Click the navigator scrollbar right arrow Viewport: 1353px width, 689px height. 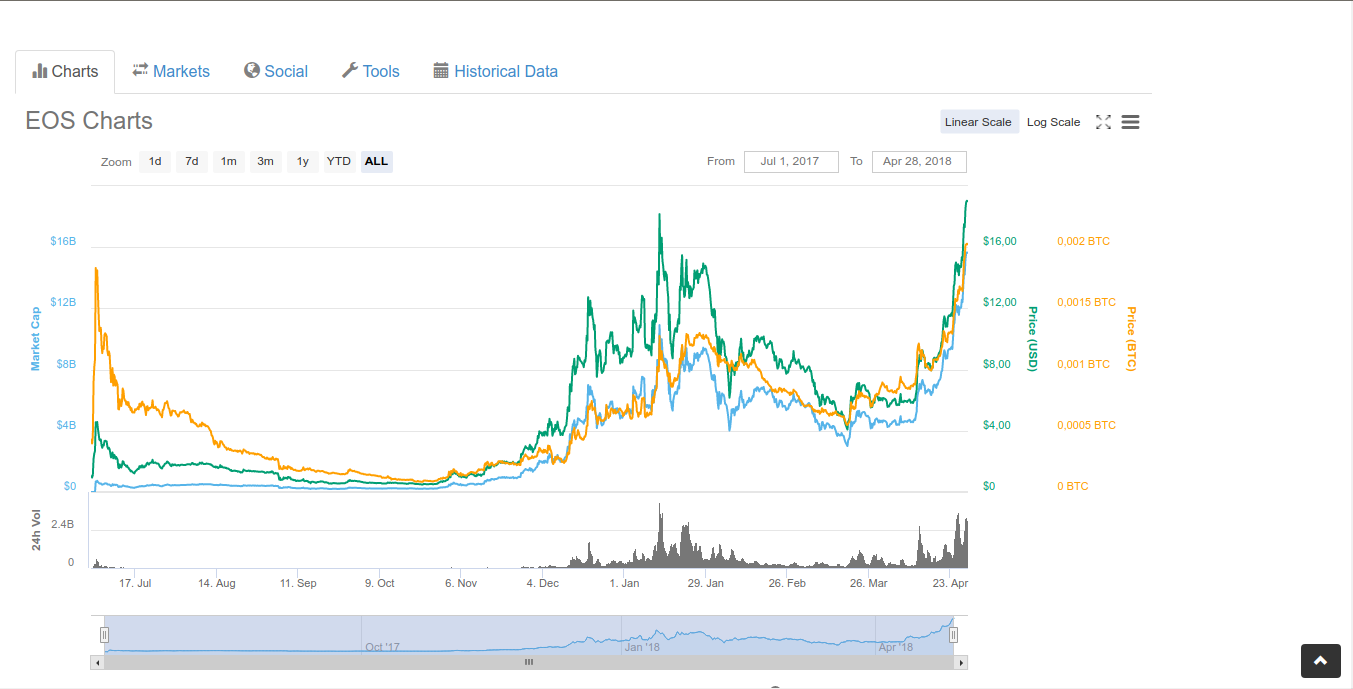[961, 662]
